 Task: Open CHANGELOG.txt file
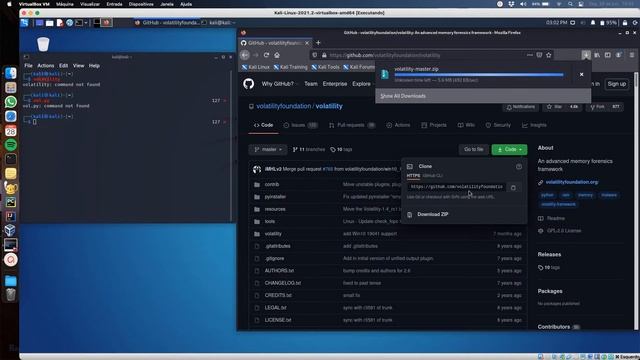282,283
